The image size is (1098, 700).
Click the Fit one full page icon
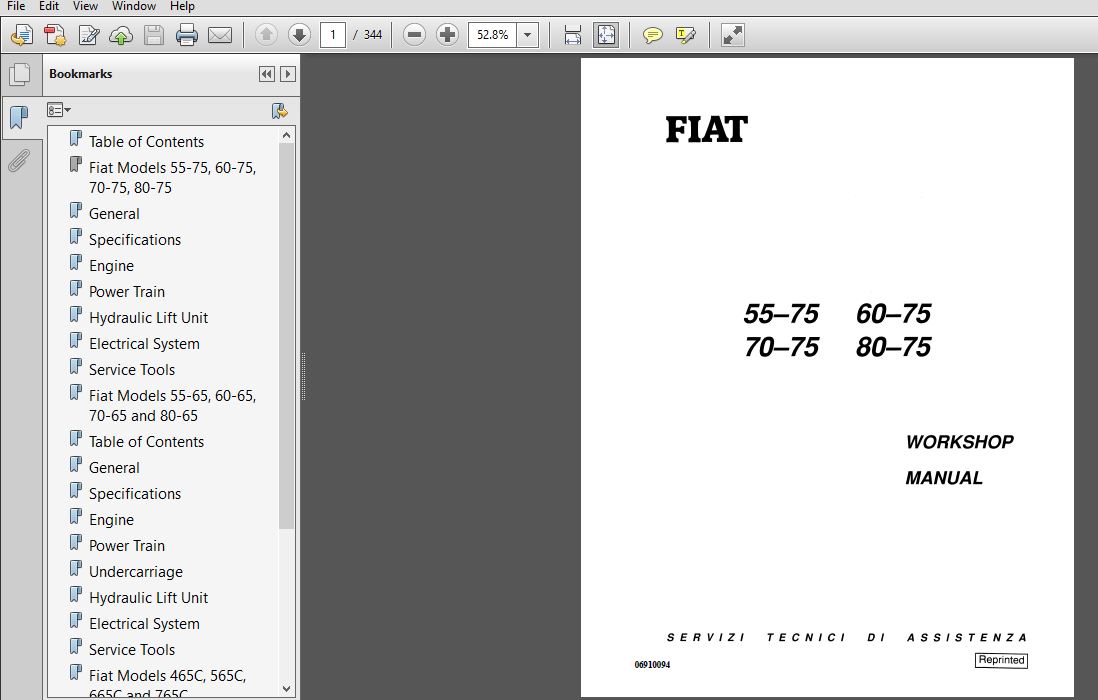[606, 34]
